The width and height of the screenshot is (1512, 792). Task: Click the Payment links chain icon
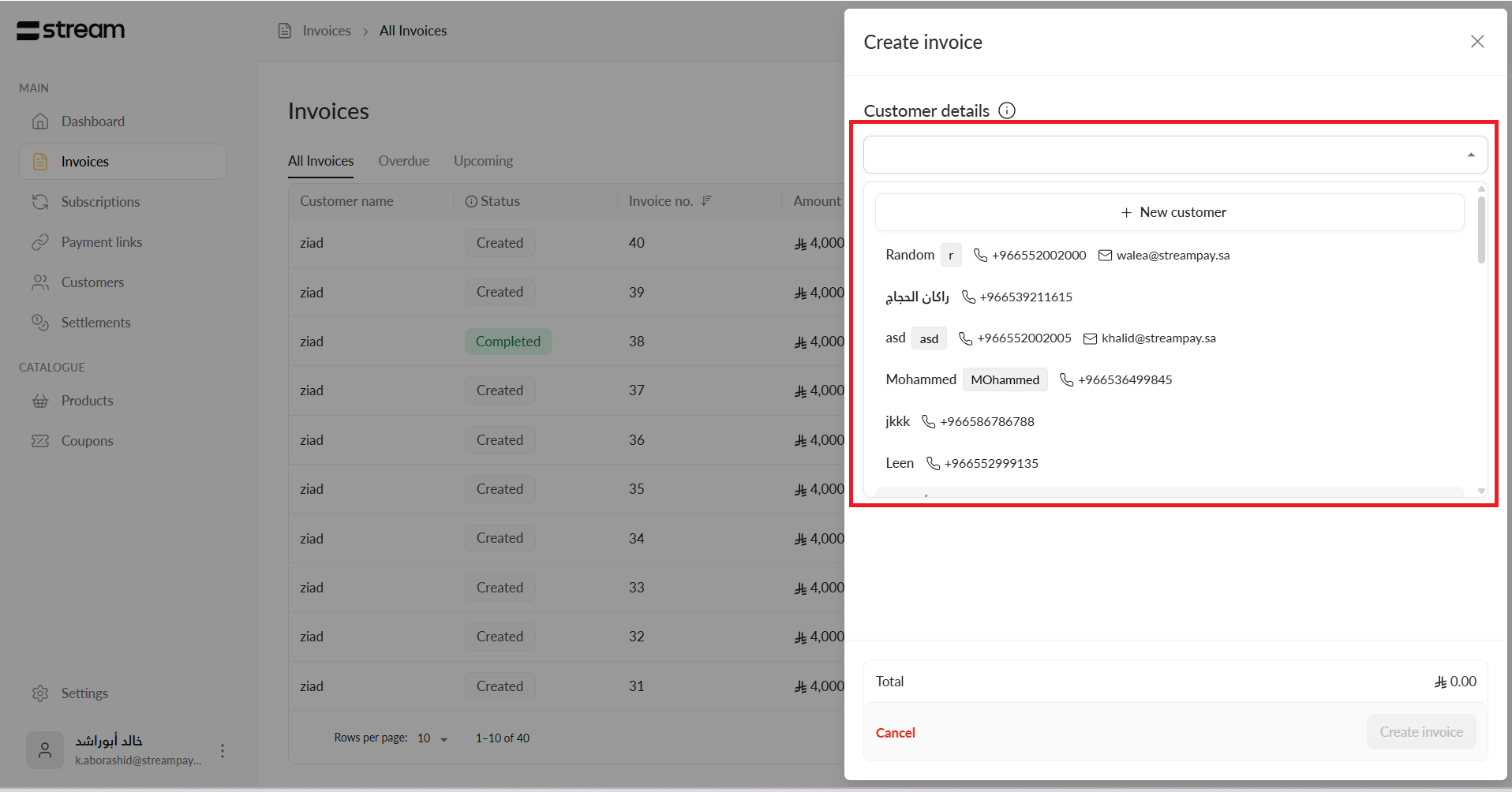(x=40, y=242)
